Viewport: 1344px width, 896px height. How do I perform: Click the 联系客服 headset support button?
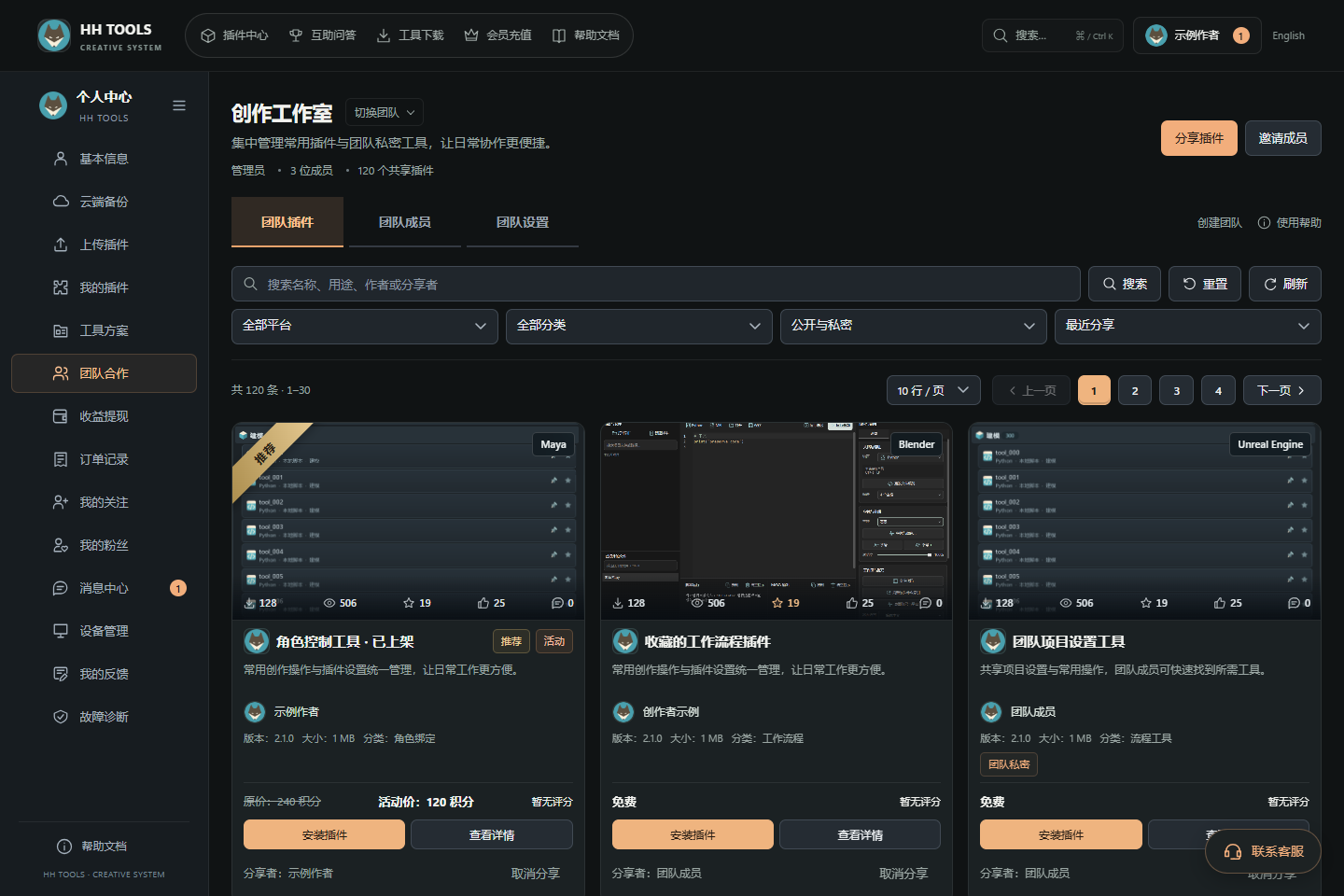tap(1264, 851)
